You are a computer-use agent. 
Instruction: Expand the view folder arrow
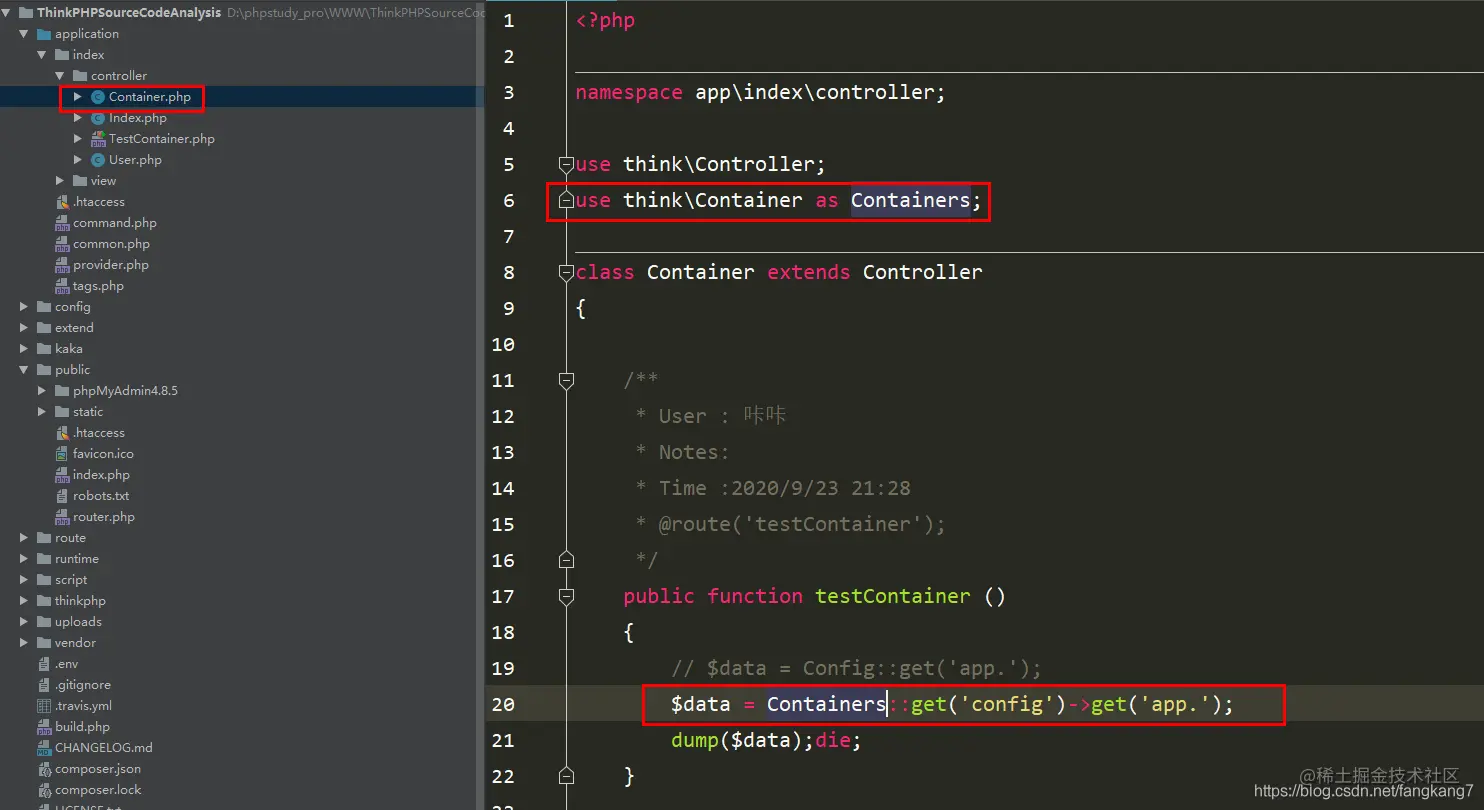click(x=60, y=181)
